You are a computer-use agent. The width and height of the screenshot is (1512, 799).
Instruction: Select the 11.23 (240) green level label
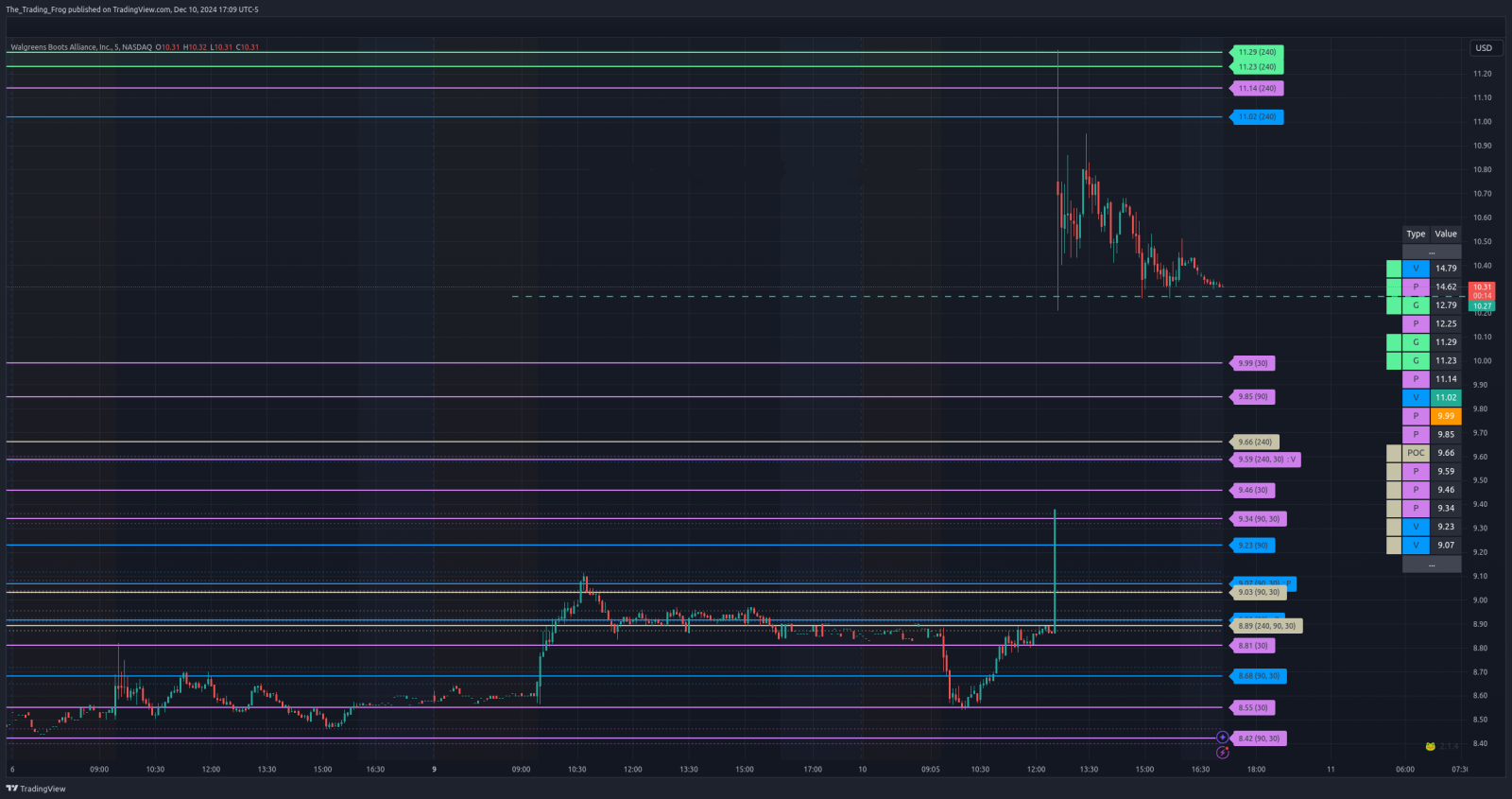pyautogui.click(x=1256, y=67)
